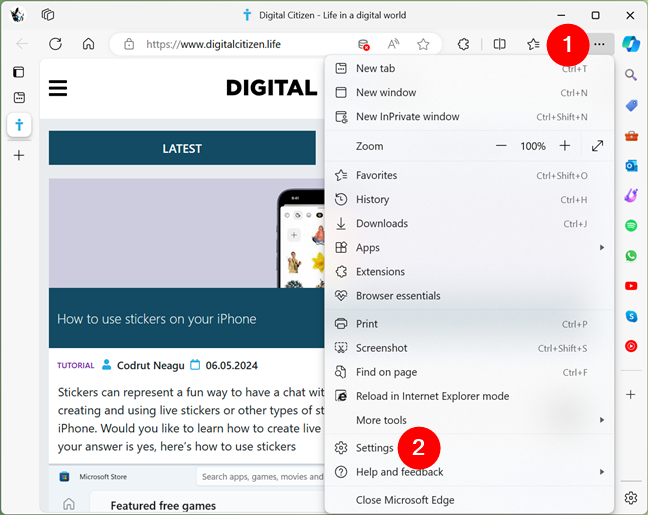Add this page to favorites star
This screenshot has width=648, height=515.
423,44
